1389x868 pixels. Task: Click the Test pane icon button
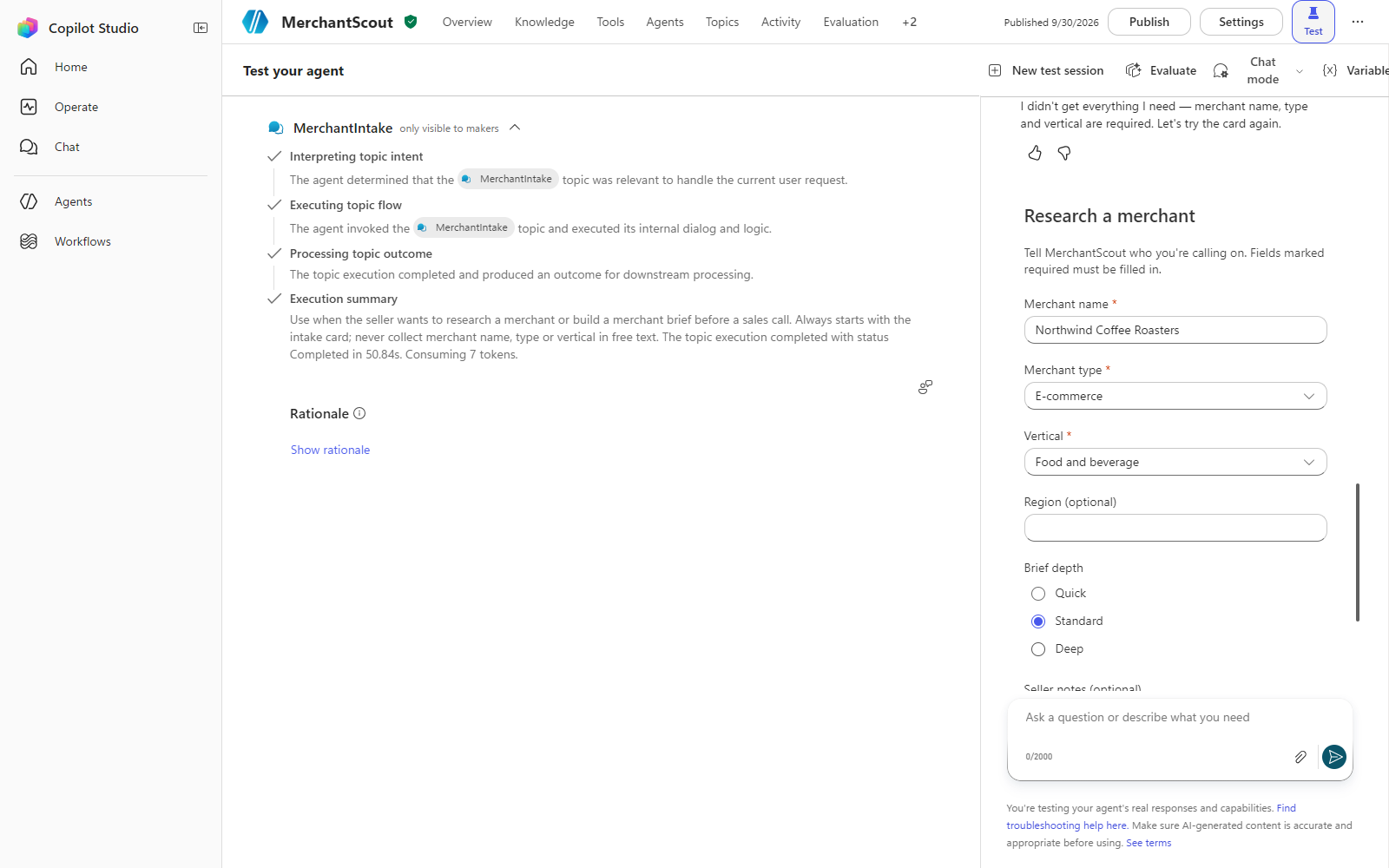point(1313,22)
